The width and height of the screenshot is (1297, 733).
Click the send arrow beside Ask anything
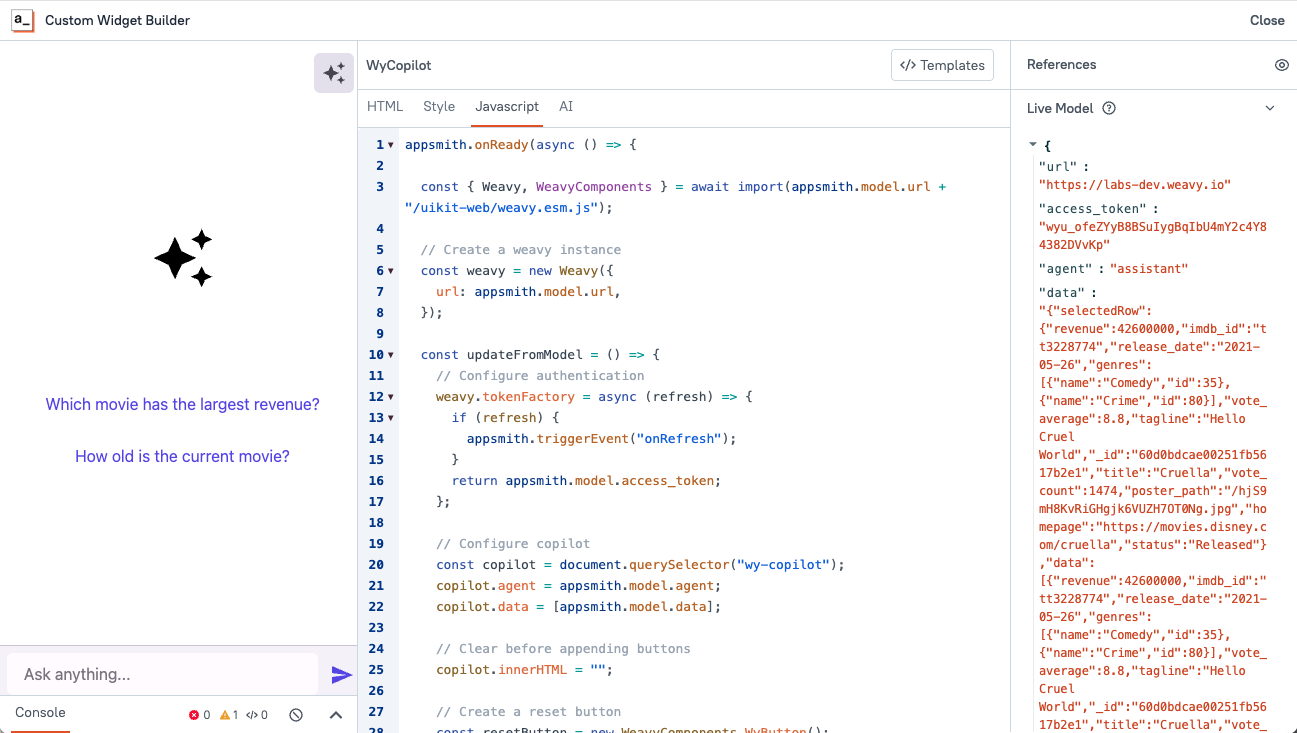[x=342, y=675]
